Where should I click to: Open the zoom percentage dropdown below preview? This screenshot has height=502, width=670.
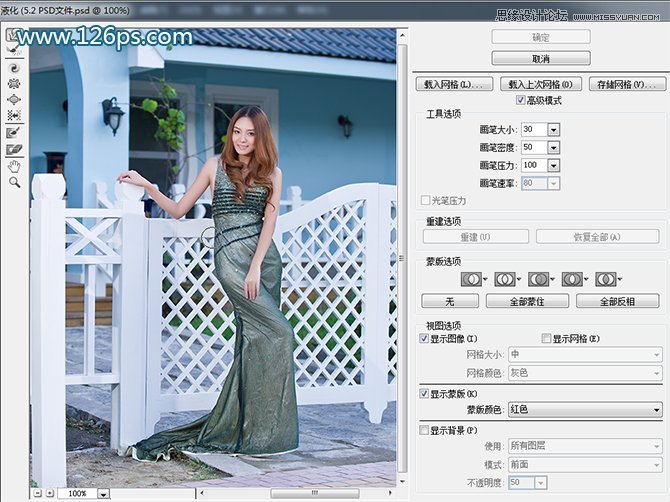[x=103, y=493]
